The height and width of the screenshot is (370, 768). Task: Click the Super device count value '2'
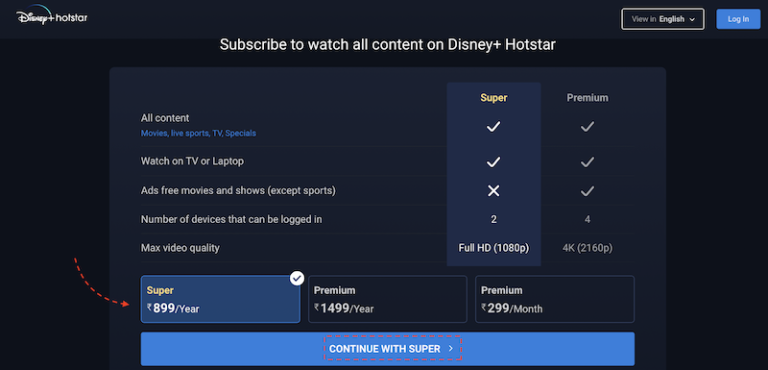coord(494,220)
